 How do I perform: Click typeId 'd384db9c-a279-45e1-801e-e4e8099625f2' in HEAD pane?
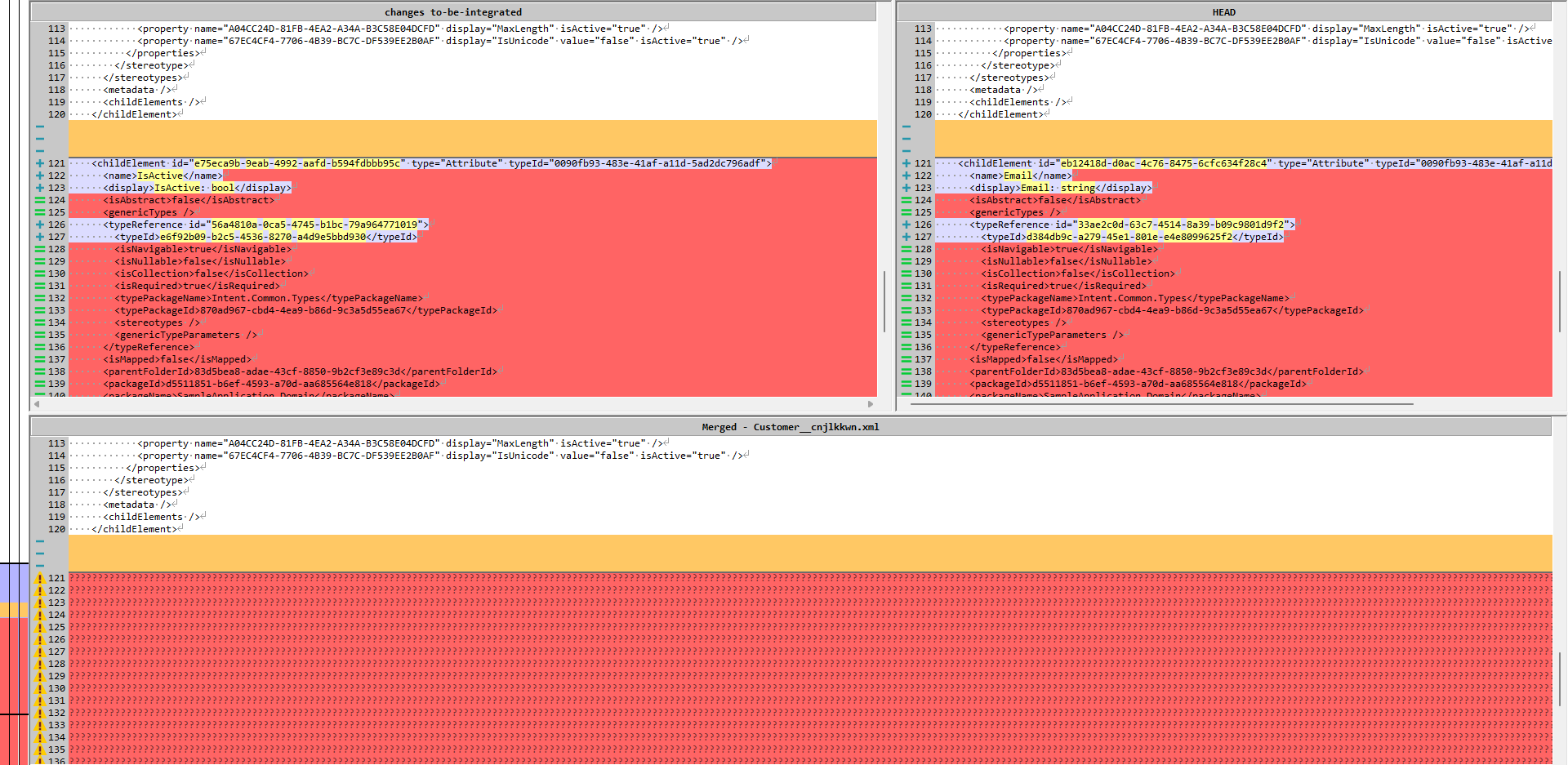tap(1129, 237)
